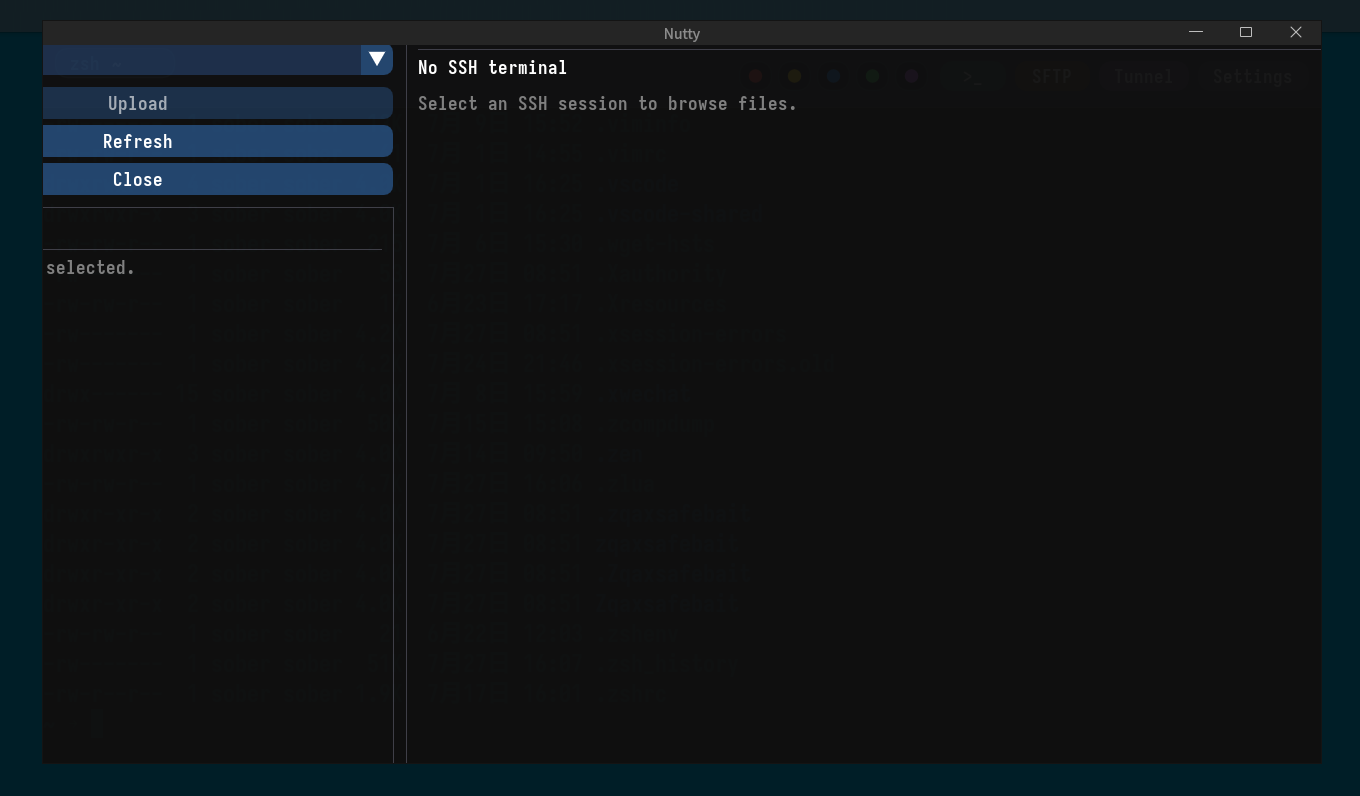Image resolution: width=1360 pixels, height=796 pixels.
Task: Click 'Select an SSH session to browse files.' text
Action: 607,103
